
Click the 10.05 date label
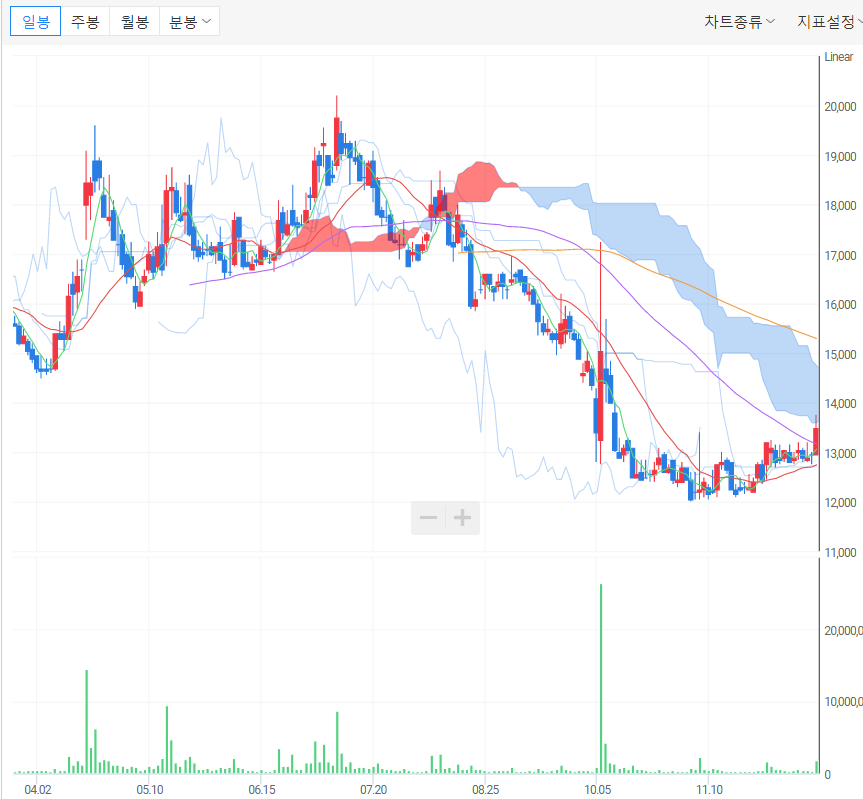pos(598,790)
